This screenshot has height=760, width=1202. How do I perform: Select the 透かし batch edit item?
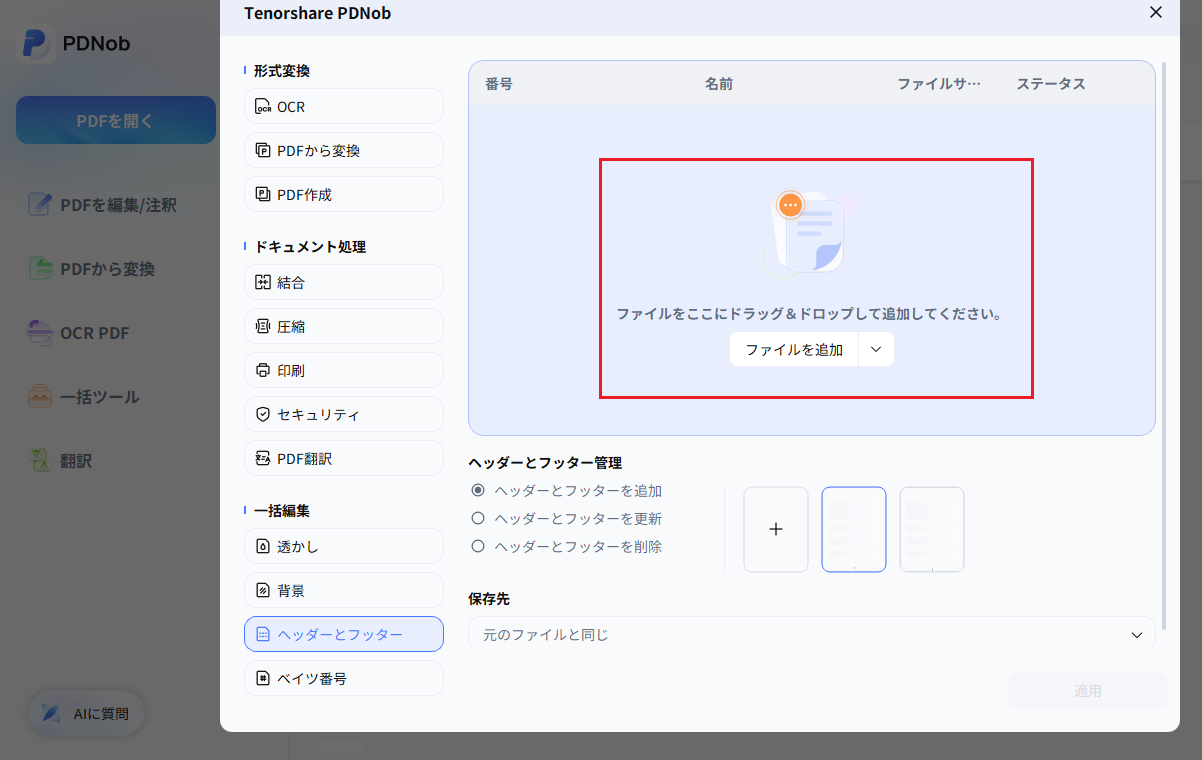[x=344, y=547]
